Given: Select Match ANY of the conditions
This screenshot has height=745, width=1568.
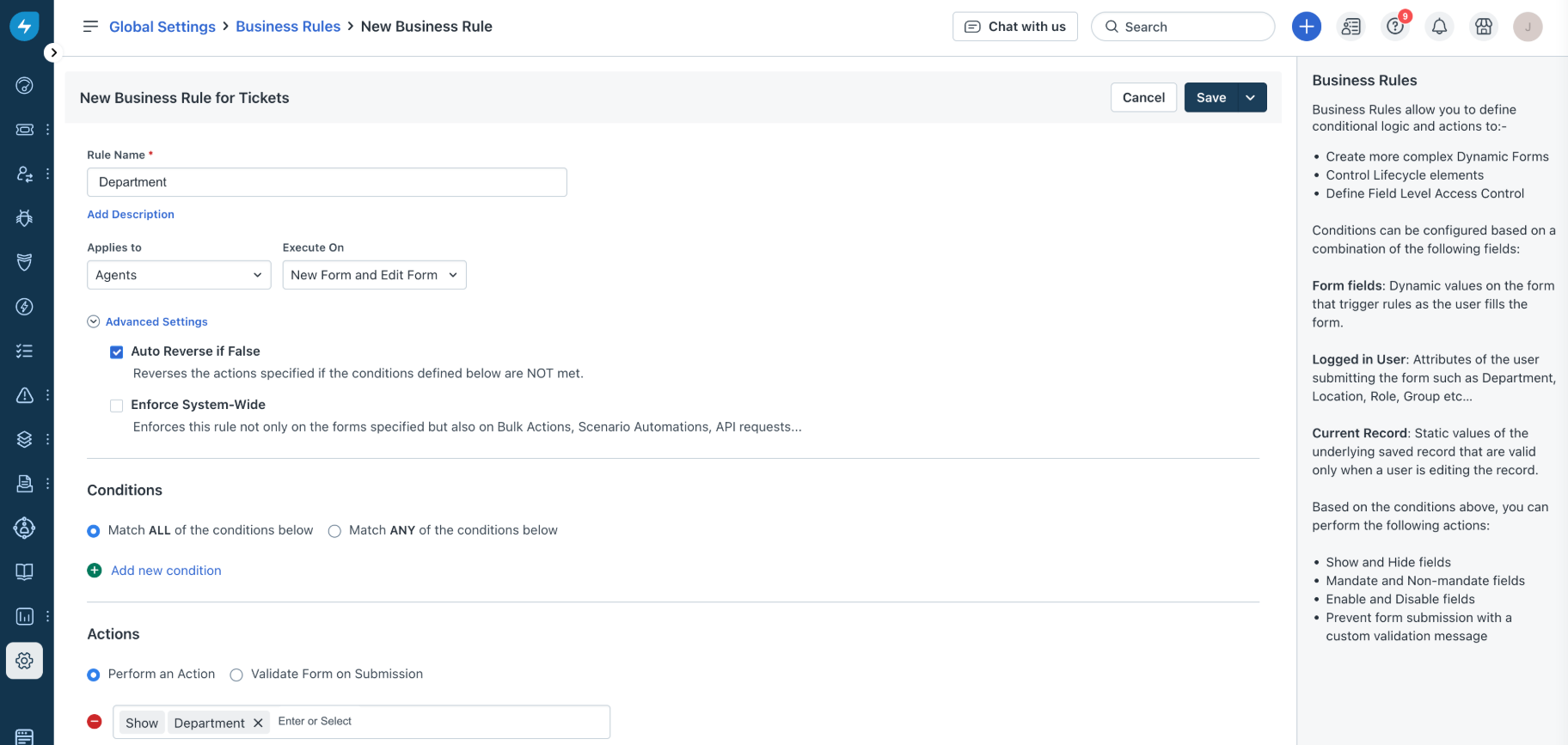Looking at the screenshot, I should [x=334, y=531].
